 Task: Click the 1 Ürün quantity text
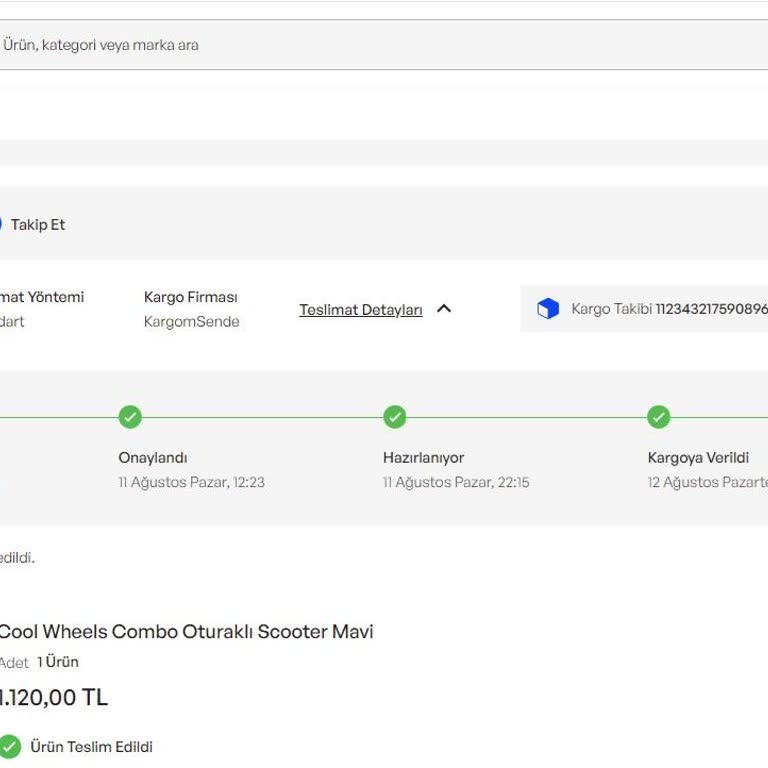(x=57, y=662)
